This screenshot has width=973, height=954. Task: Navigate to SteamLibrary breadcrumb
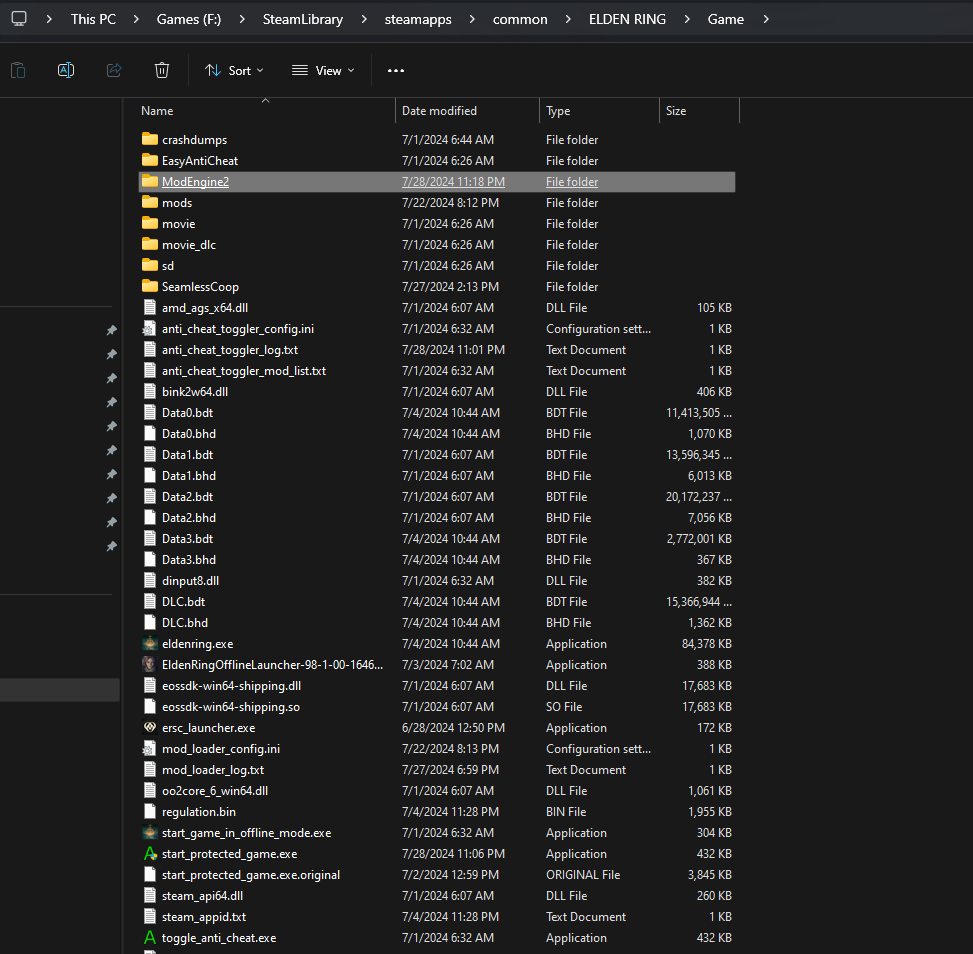click(303, 19)
